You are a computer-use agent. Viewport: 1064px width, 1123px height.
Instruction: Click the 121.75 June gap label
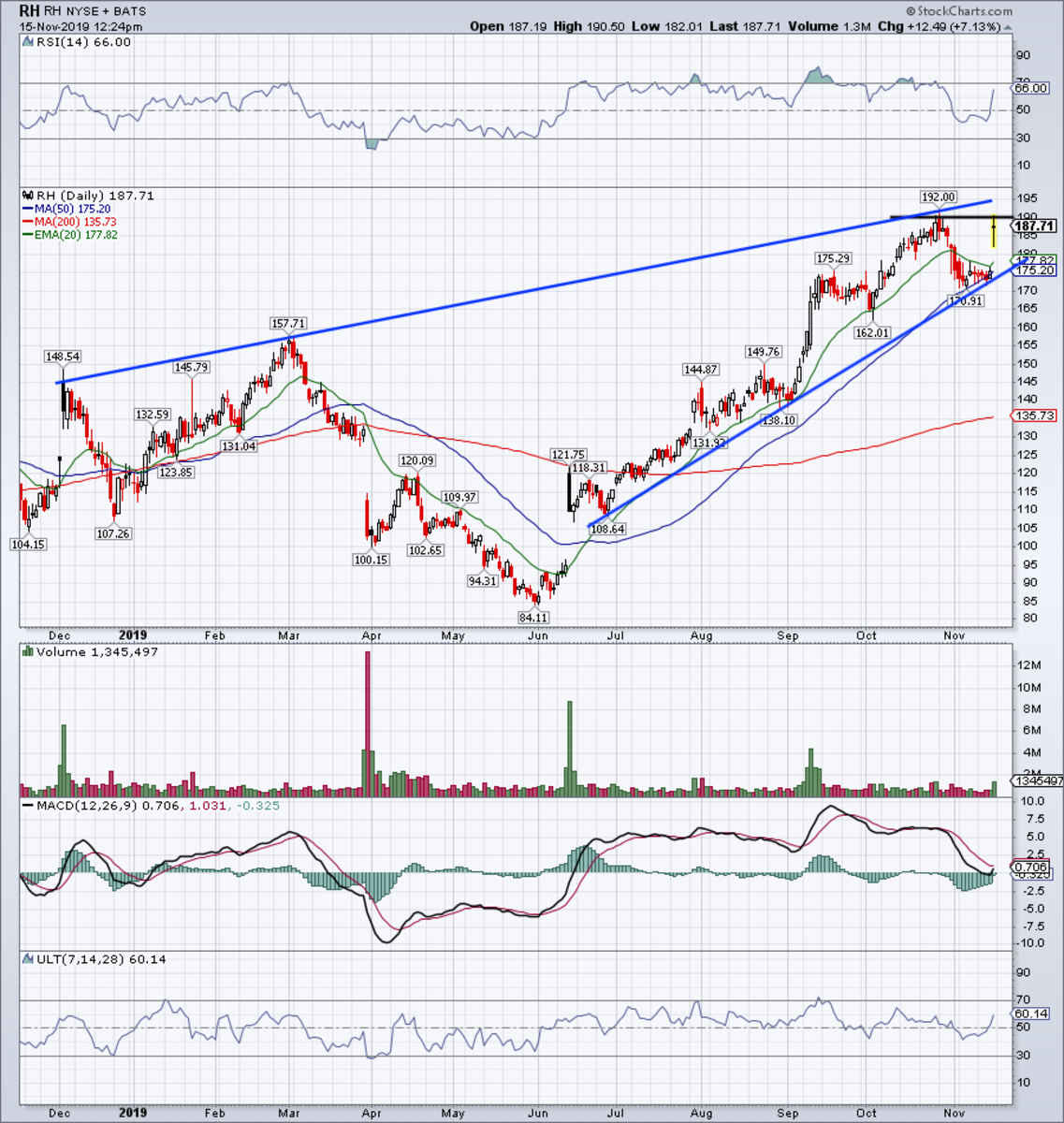pyautogui.click(x=567, y=454)
